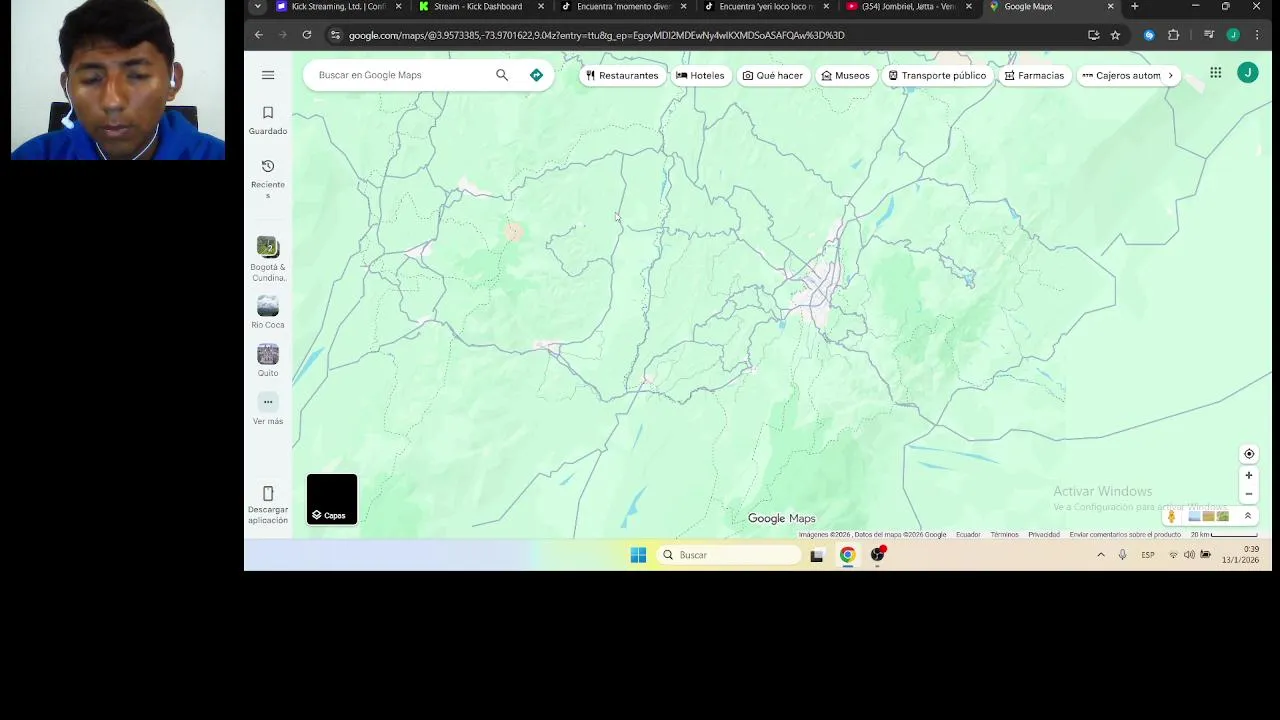Bookmark this page with the star
Screen dimensions: 1280x720
[x=1115, y=35]
